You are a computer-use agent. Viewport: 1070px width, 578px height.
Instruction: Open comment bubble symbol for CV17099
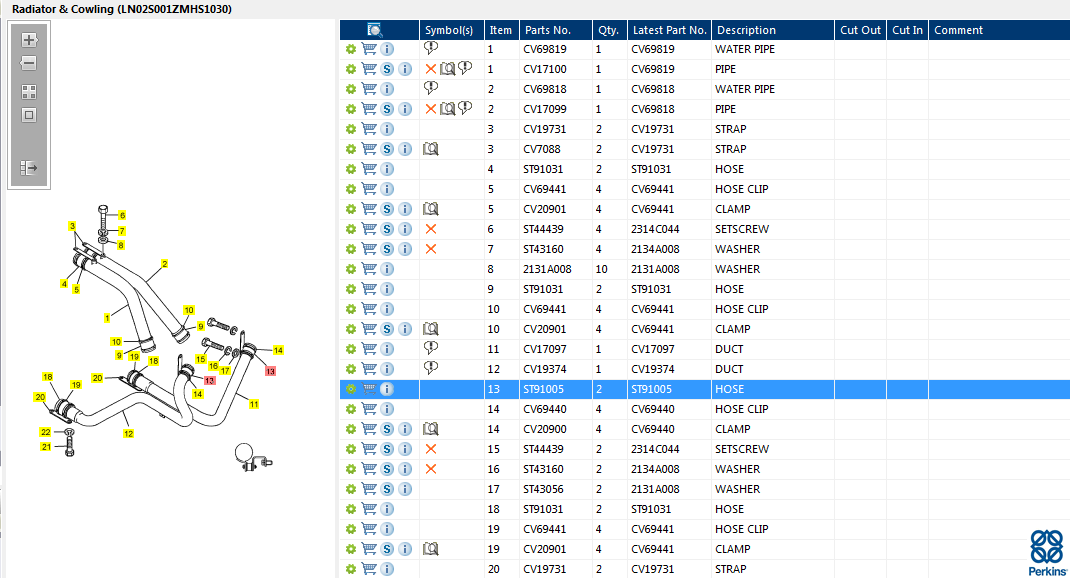465,108
